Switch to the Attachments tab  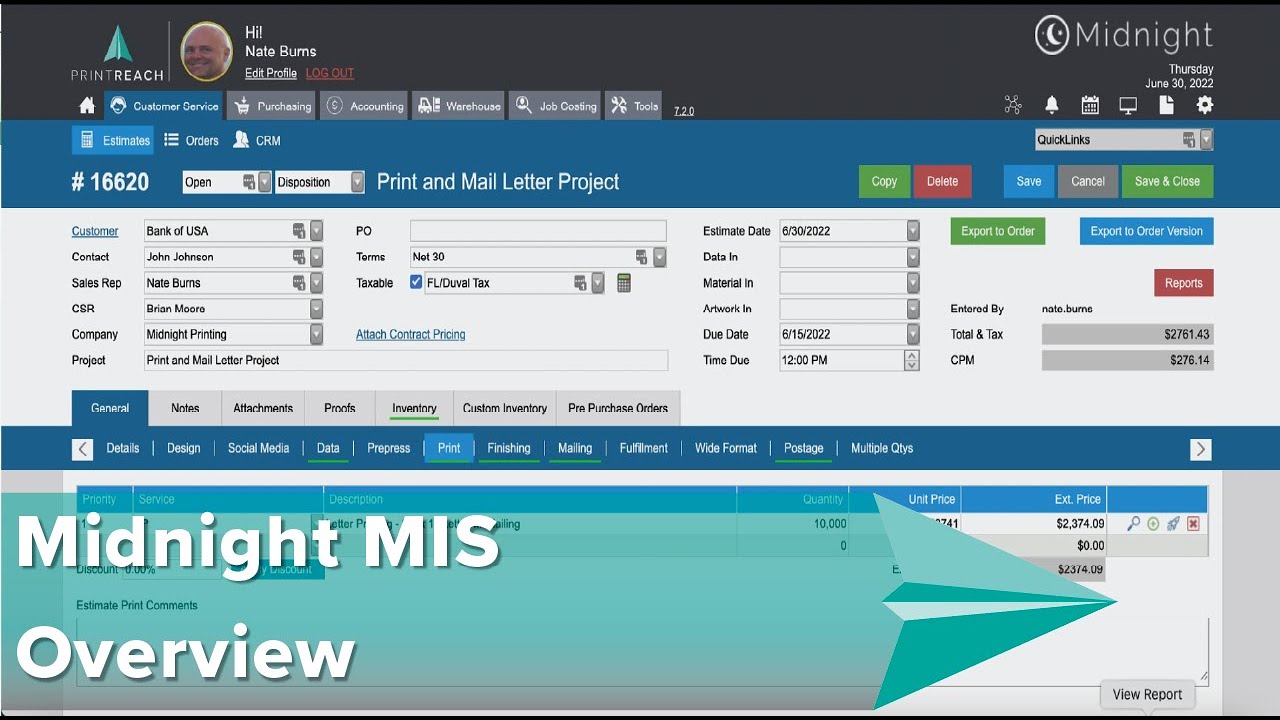[x=263, y=408]
